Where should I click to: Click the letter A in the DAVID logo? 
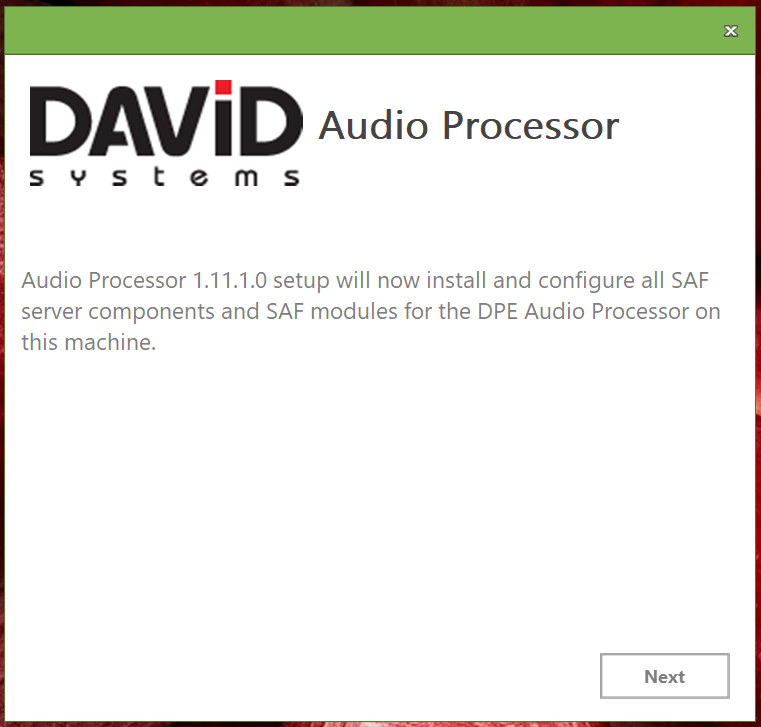(x=115, y=122)
